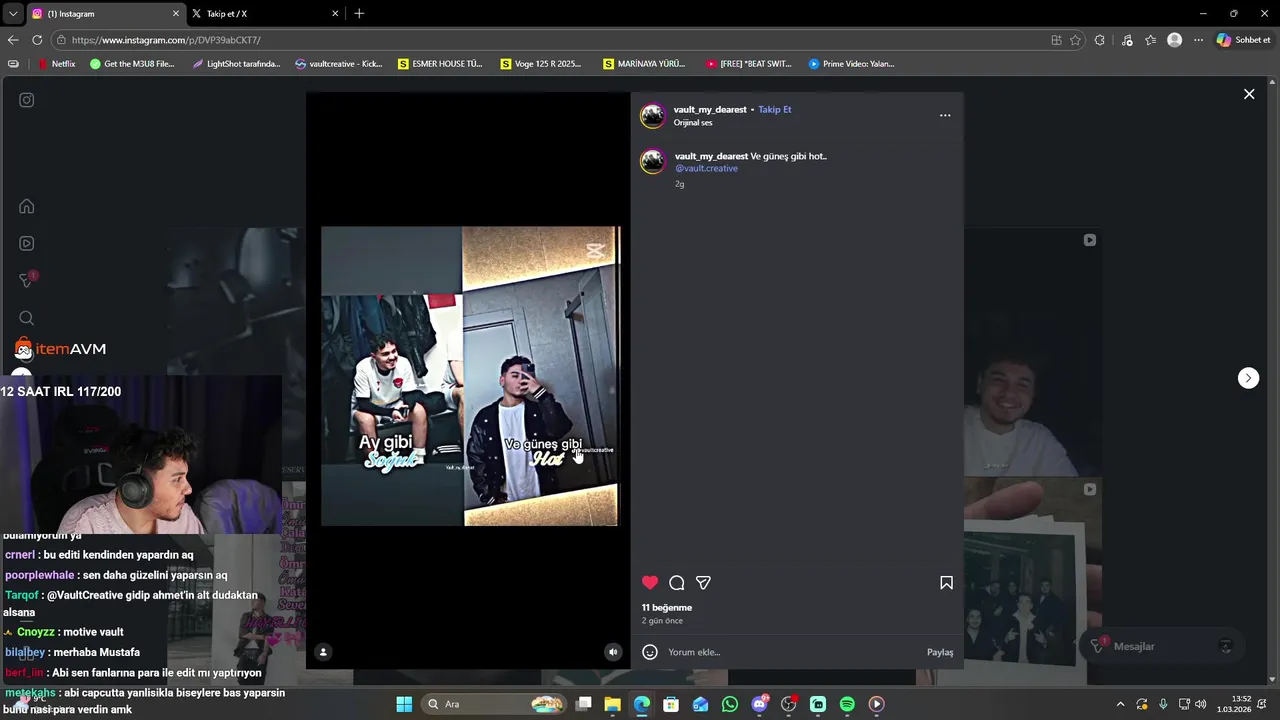Open the volume speaker tray icon
This screenshot has height=720, width=1280.
(x=1201, y=704)
